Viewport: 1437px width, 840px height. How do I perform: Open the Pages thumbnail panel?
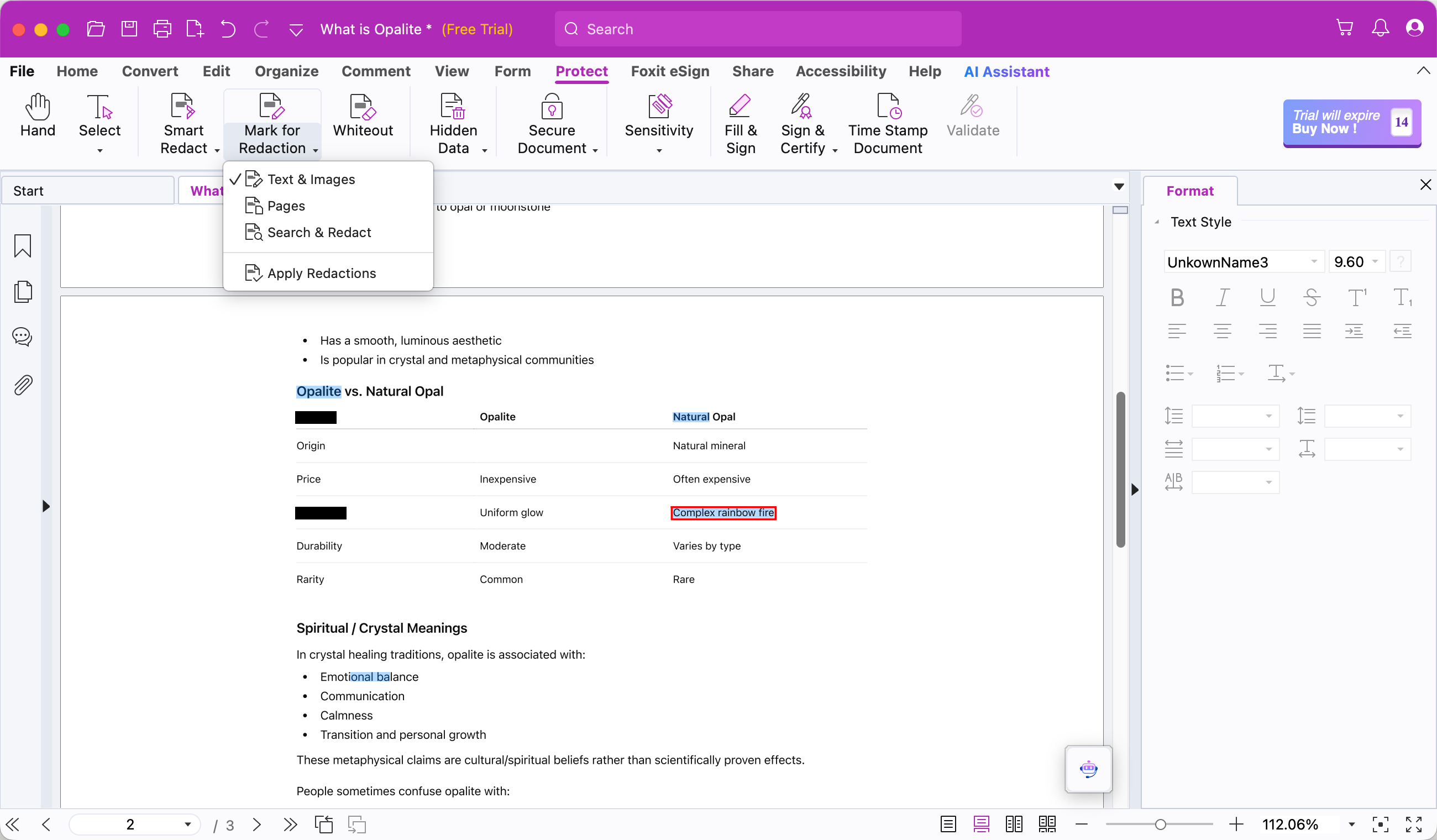coord(22,291)
